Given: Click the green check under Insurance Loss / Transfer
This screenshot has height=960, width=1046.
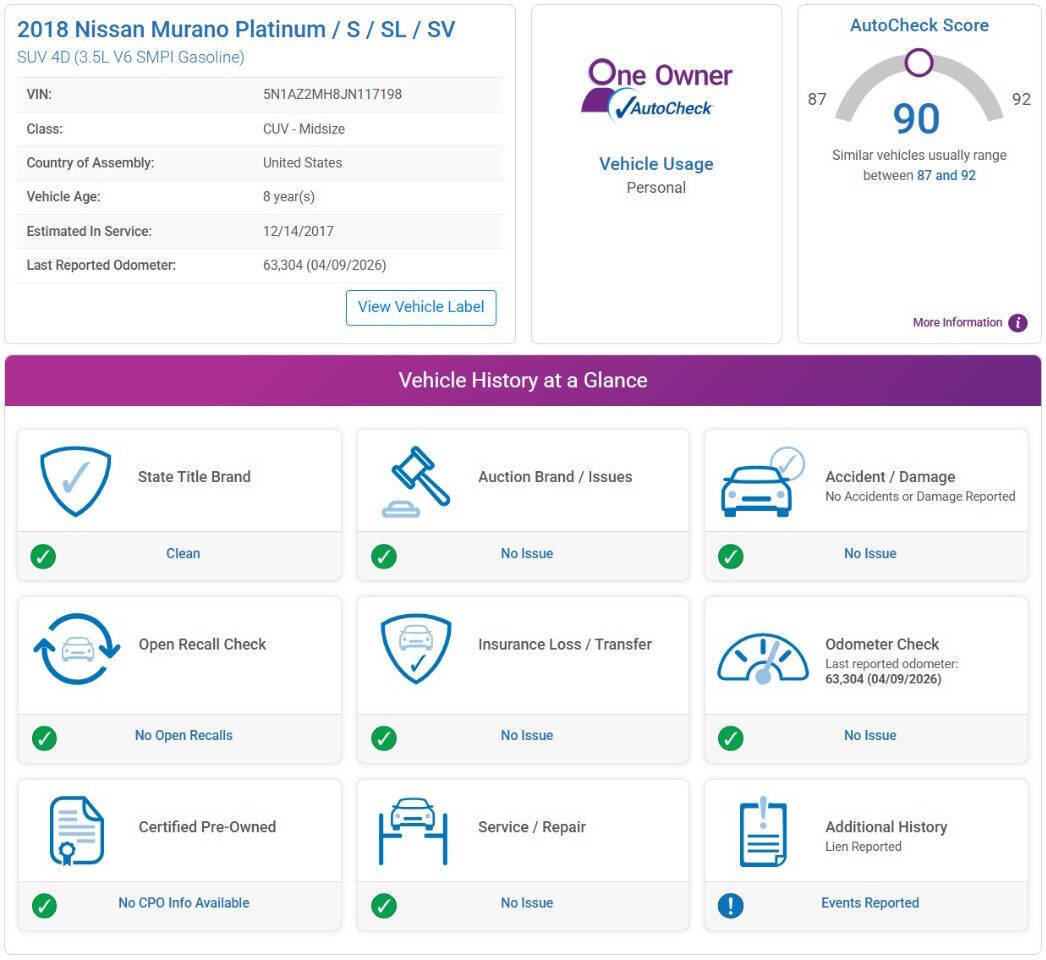Looking at the screenshot, I should click(384, 738).
